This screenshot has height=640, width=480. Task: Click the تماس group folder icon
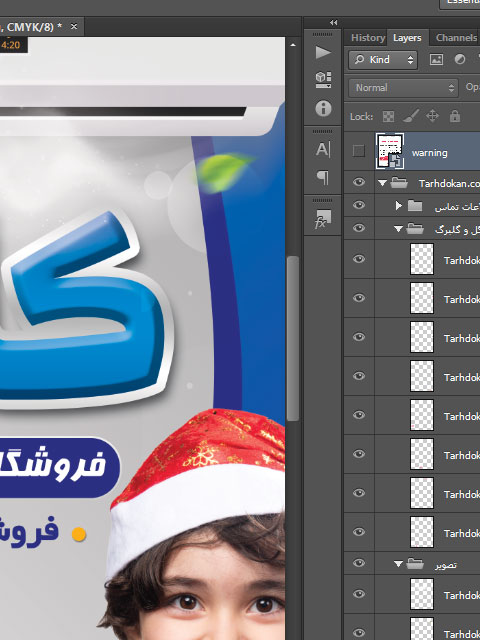click(x=415, y=206)
